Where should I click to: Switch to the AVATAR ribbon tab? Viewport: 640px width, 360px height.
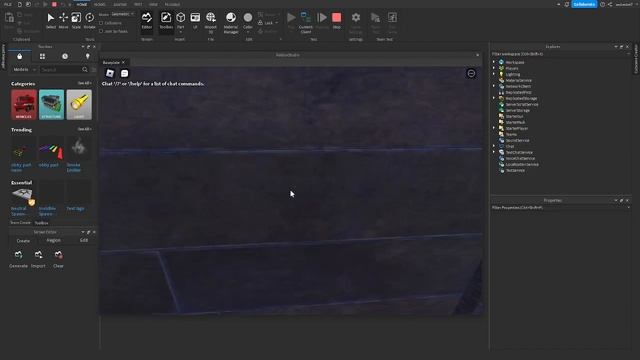(120, 4)
